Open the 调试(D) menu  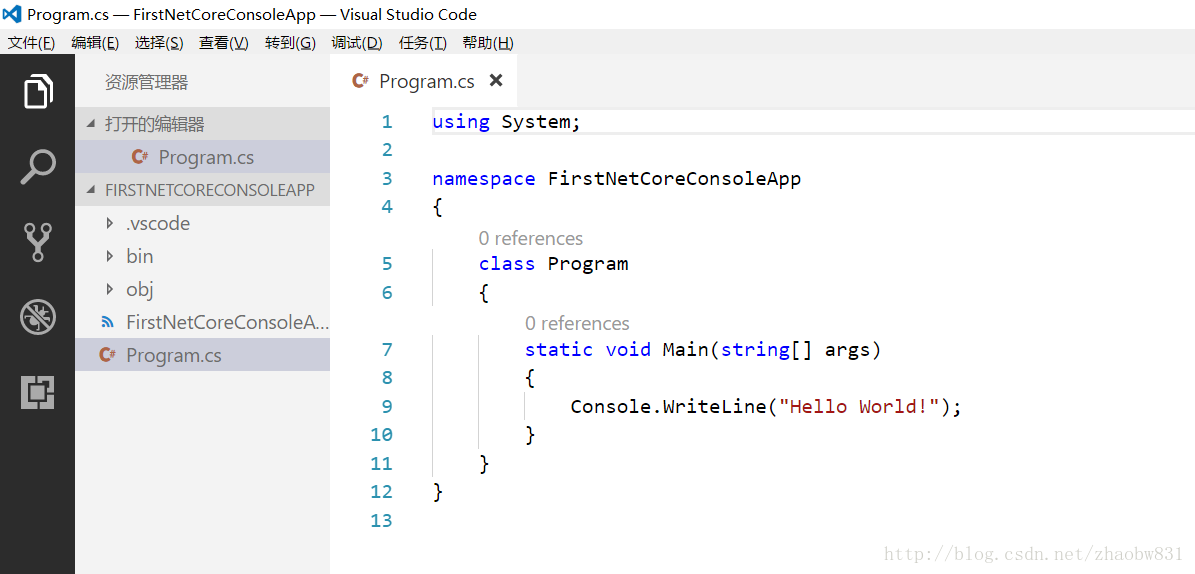tap(357, 43)
